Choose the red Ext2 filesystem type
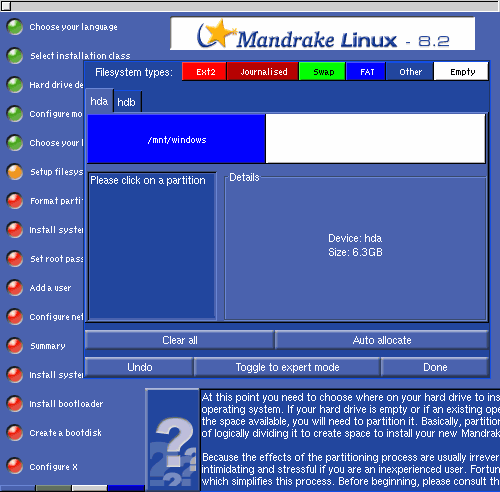Image resolution: width=500 pixels, height=492 pixels. tap(204, 71)
